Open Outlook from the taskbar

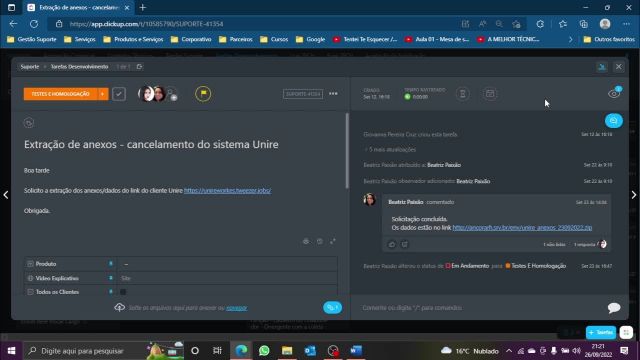point(310,351)
